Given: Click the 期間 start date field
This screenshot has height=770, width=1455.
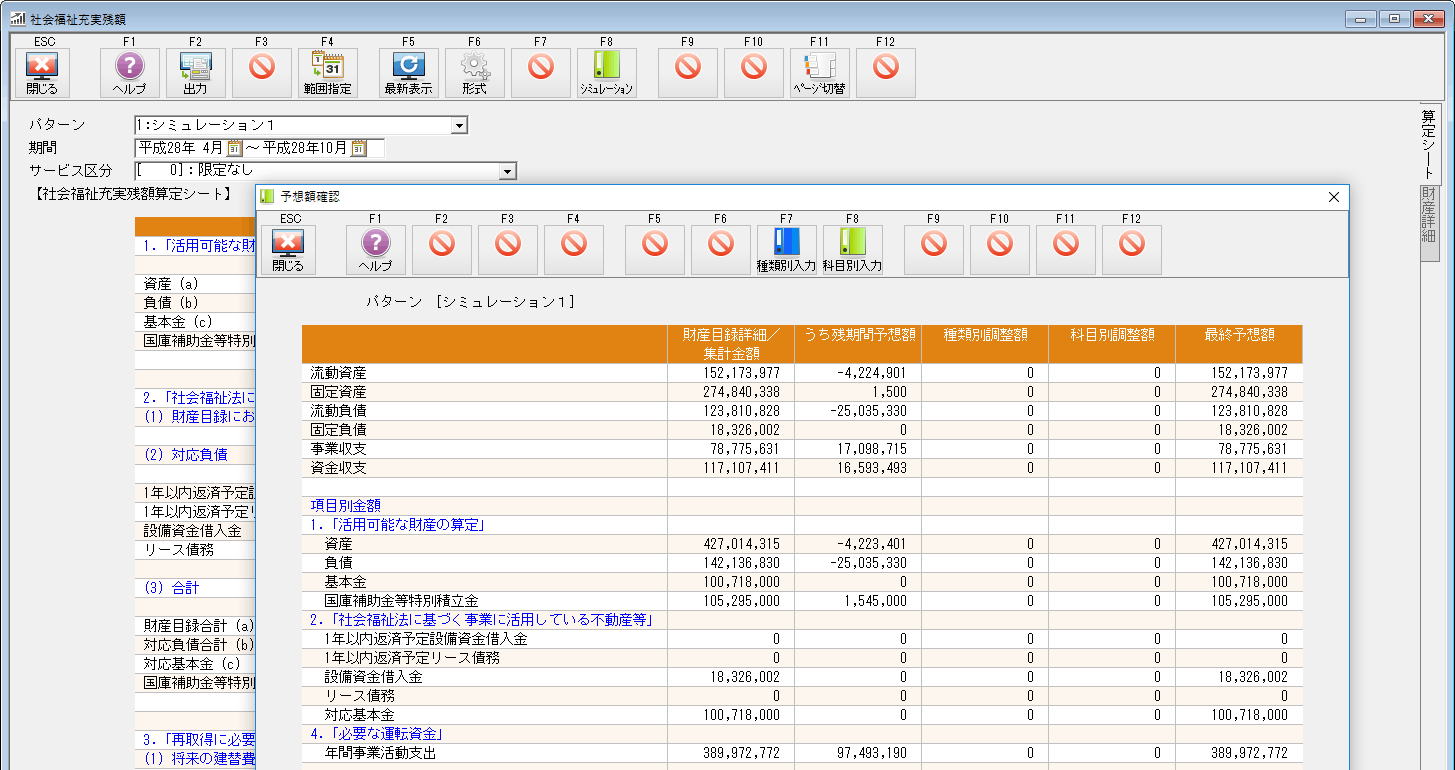Looking at the screenshot, I should 182,148.
